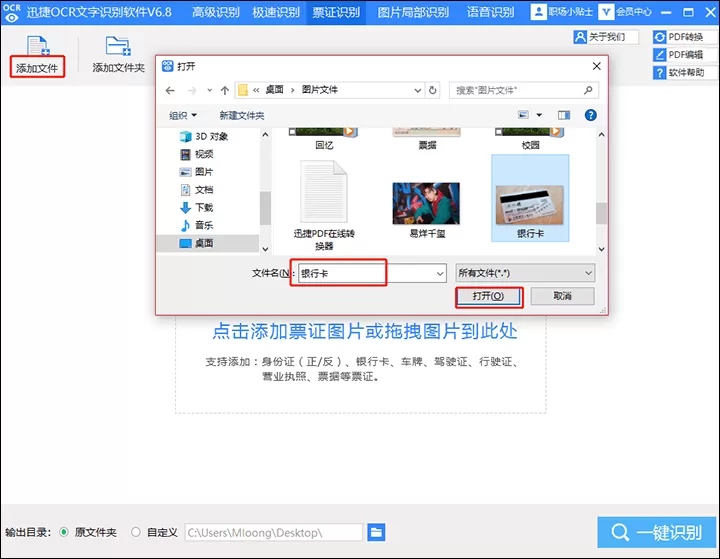Screen dimensions: 720x559
Task: Click the file name input field
Action: (371, 274)
